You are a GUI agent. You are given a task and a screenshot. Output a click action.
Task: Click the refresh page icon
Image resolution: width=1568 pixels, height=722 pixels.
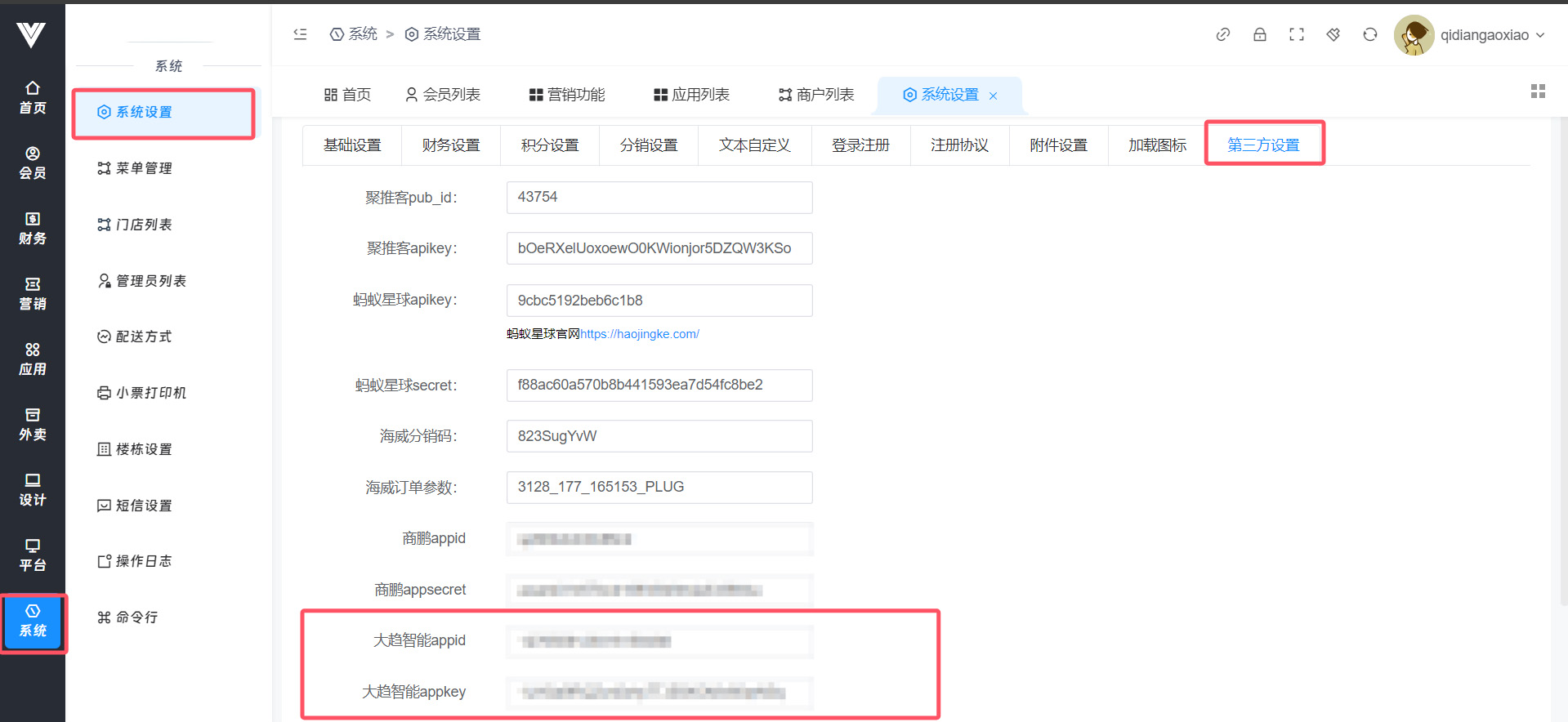pos(1369,34)
